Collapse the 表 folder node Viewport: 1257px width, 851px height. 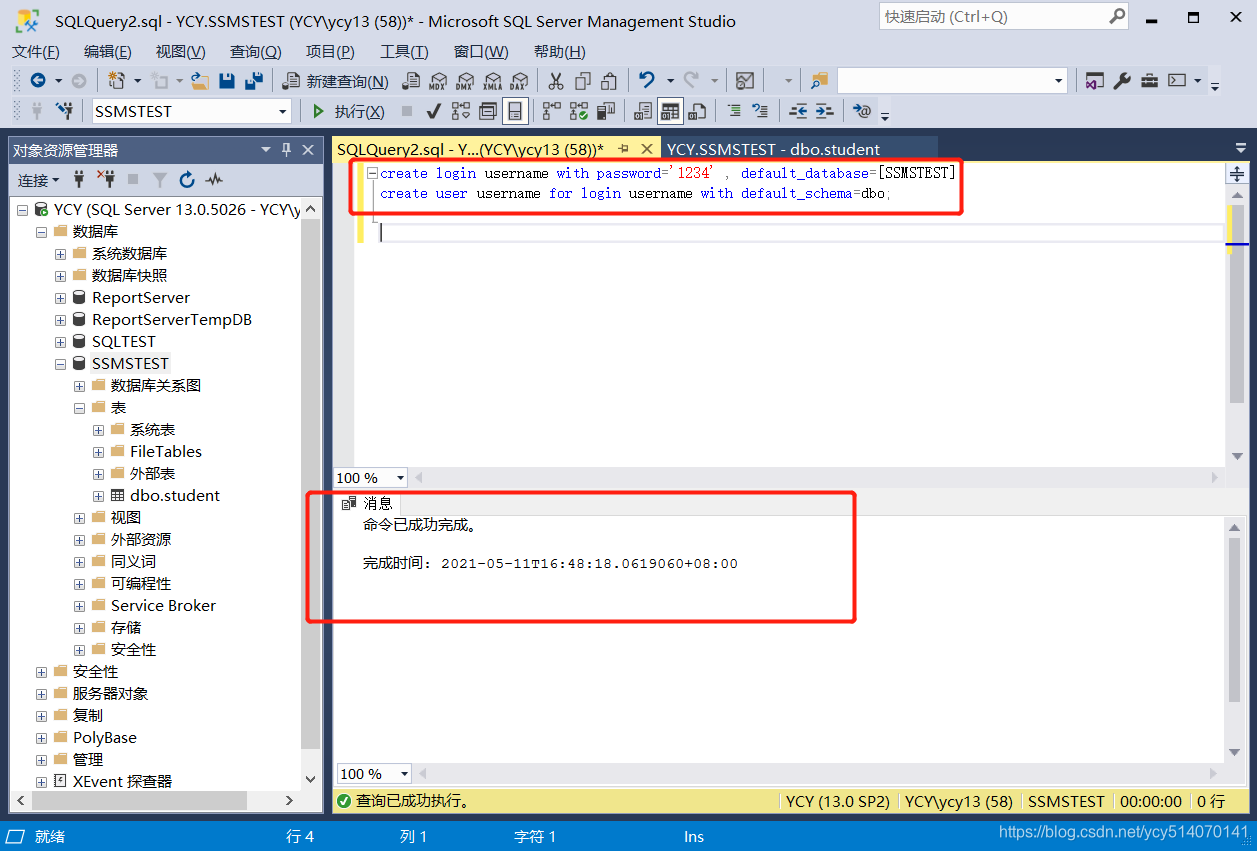click(79, 408)
